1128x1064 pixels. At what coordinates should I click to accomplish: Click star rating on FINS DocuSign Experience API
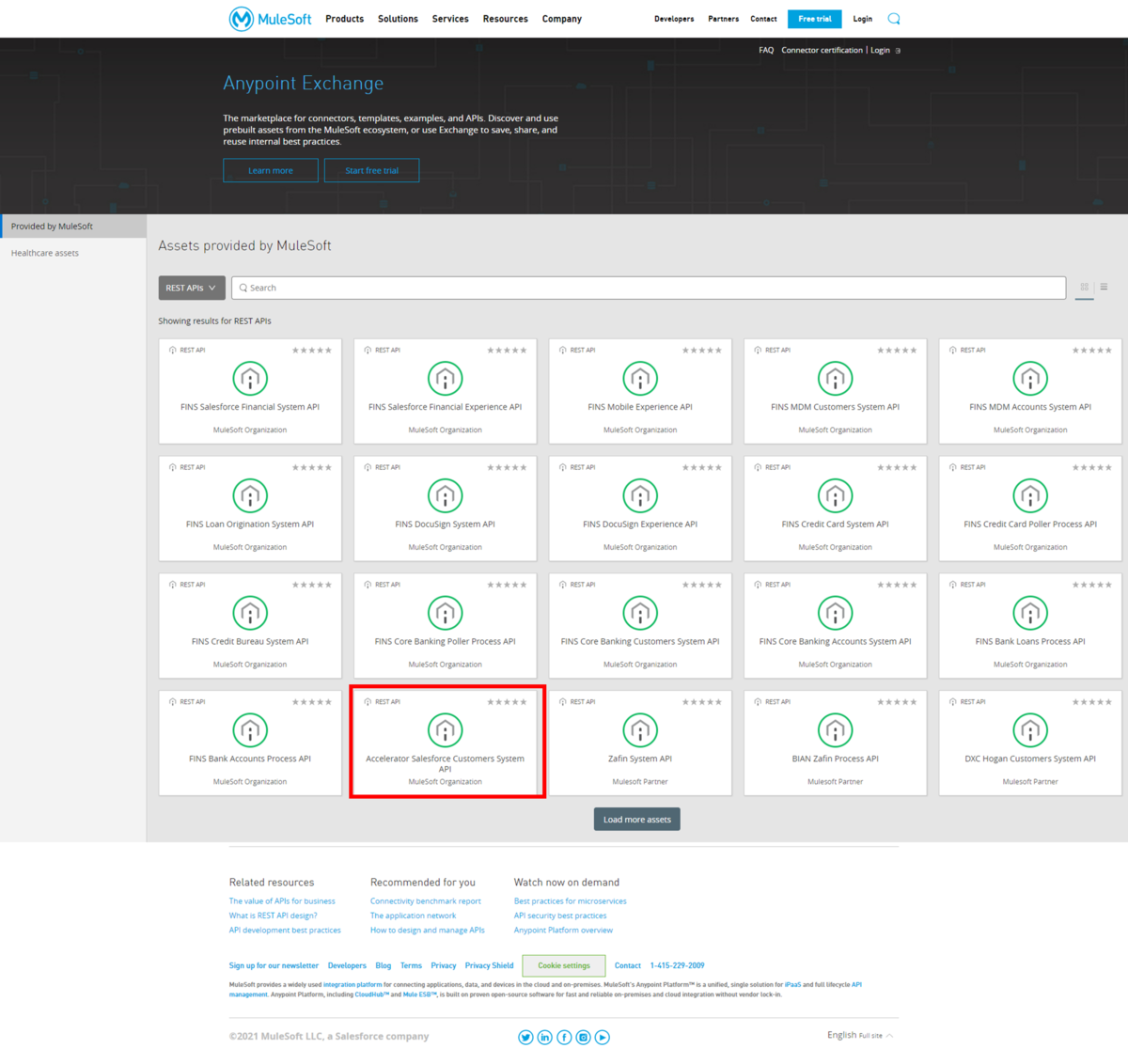point(702,468)
